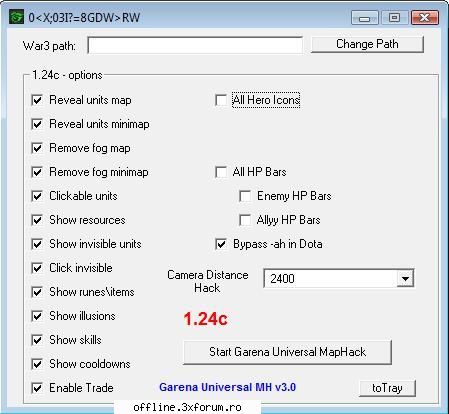The width and height of the screenshot is (449, 414).
Task: Uncheck Reveal units minimap
Action: click(x=37, y=124)
